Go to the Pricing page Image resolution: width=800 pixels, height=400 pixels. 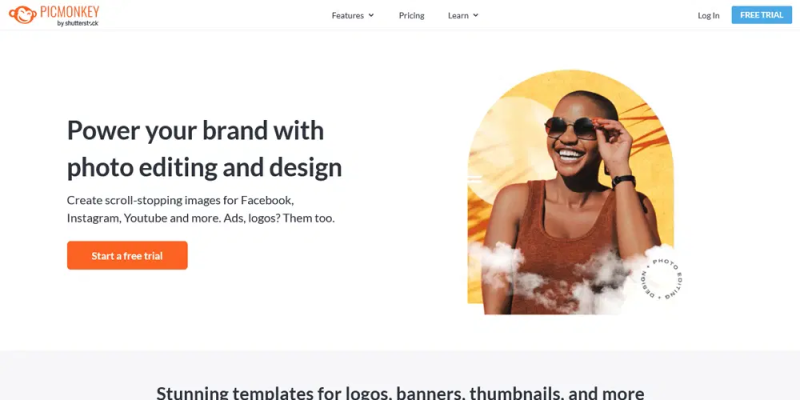click(x=411, y=15)
